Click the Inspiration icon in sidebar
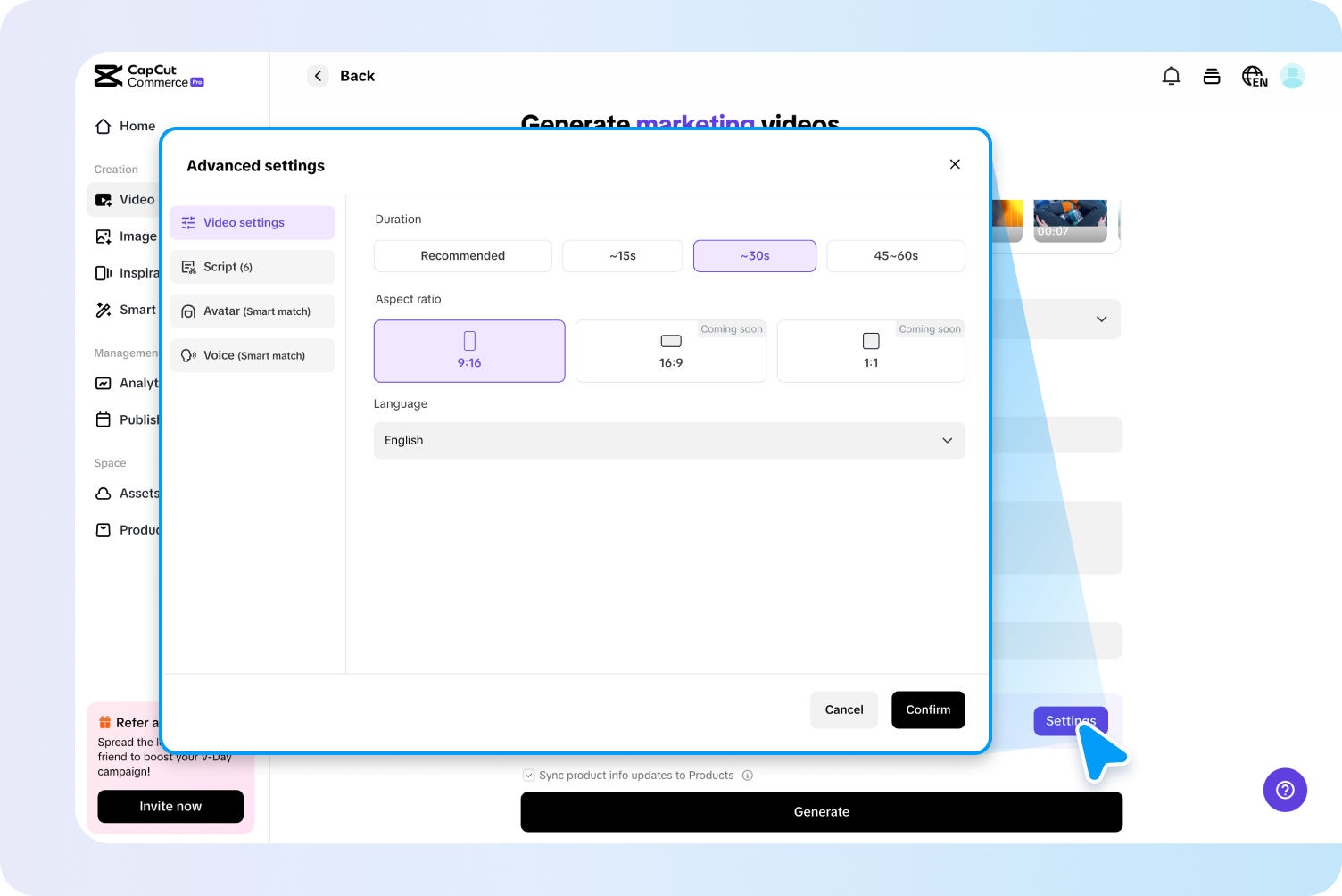This screenshot has width=1342, height=896. point(104,273)
